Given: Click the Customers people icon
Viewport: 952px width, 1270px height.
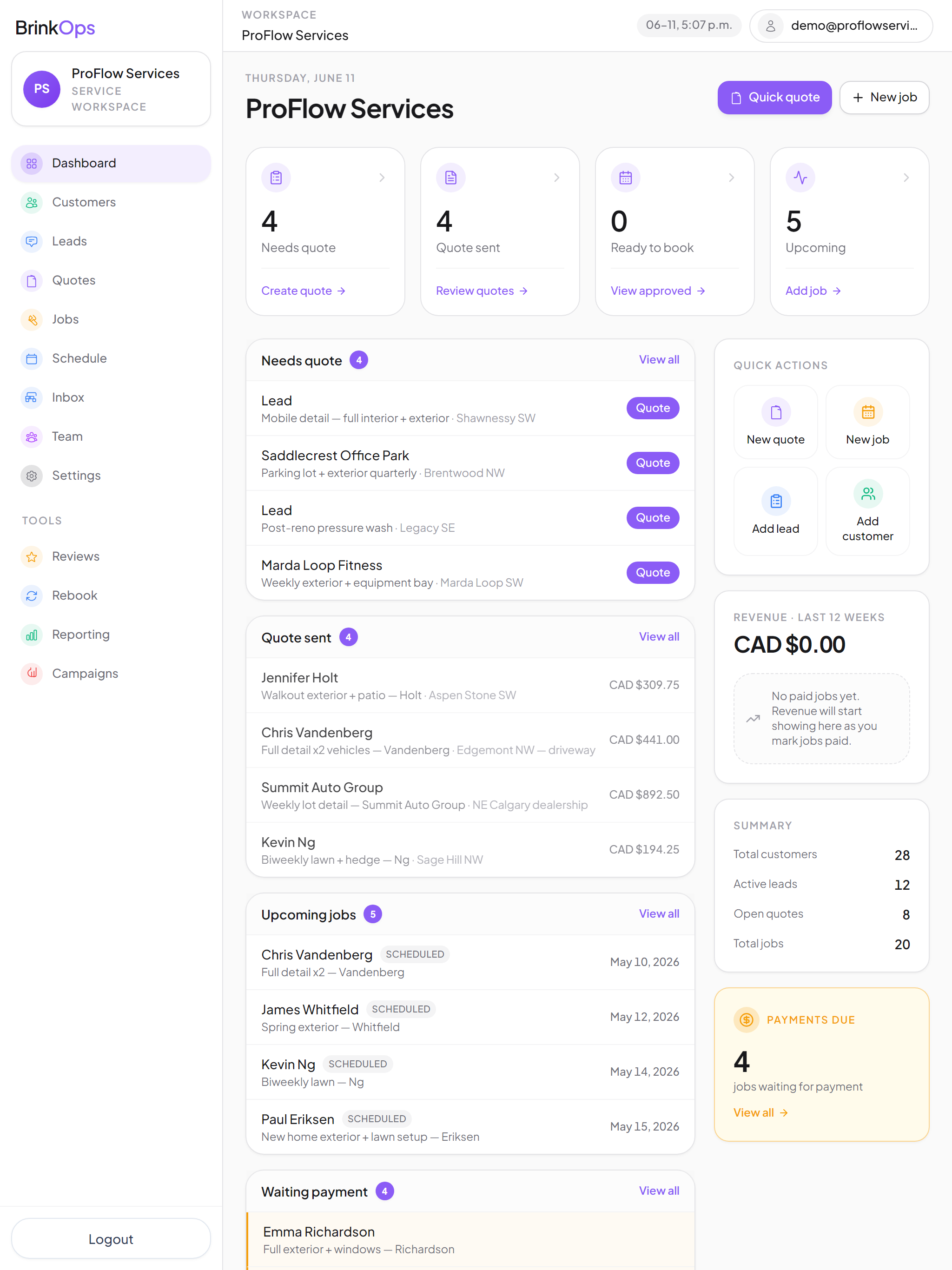Looking at the screenshot, I should (x=32, y=203).
